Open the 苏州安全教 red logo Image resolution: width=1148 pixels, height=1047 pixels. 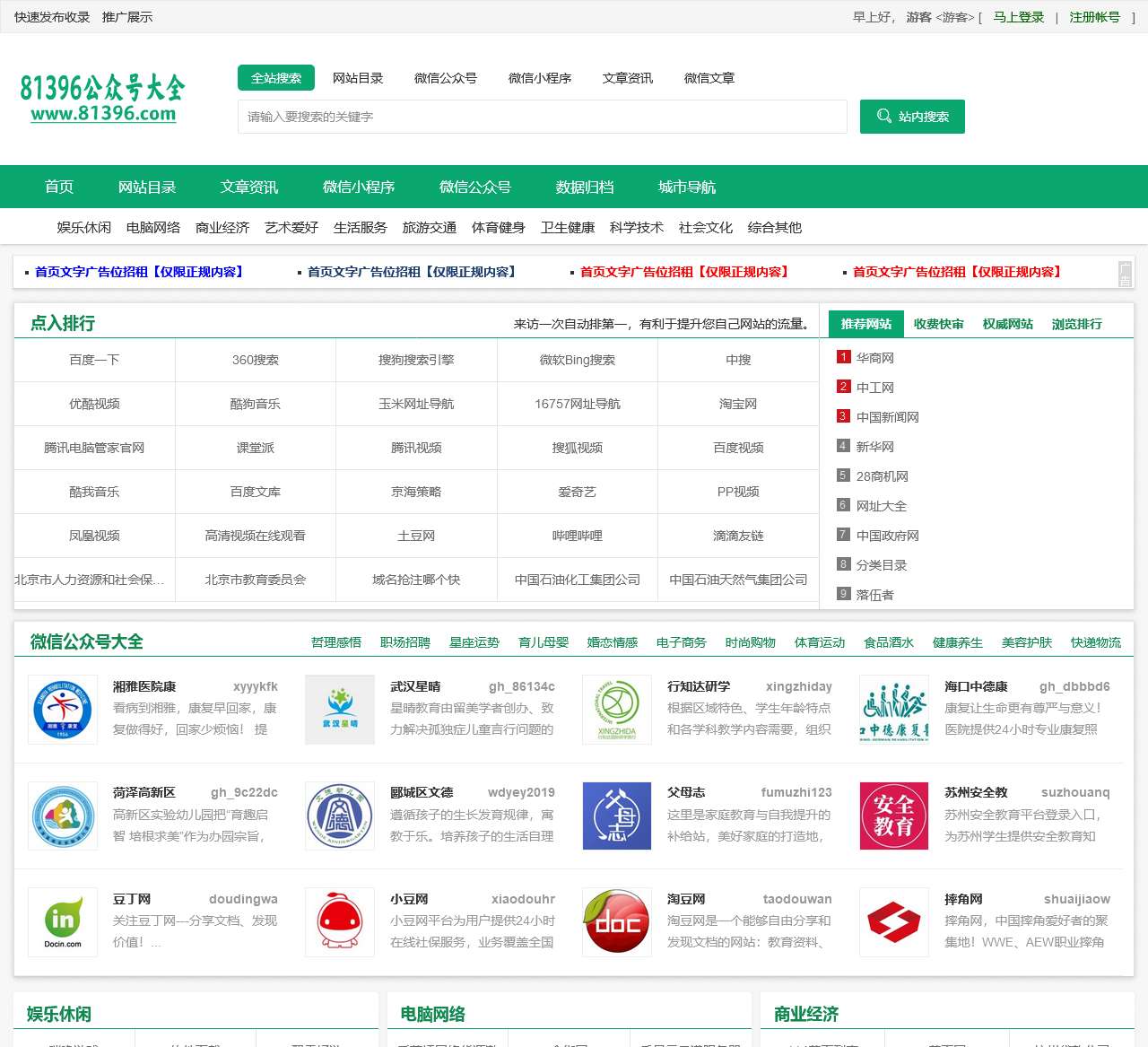894,816
